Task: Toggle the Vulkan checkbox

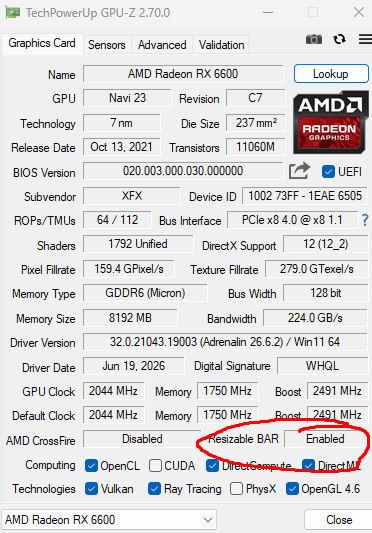Action: tap(91, 489)
